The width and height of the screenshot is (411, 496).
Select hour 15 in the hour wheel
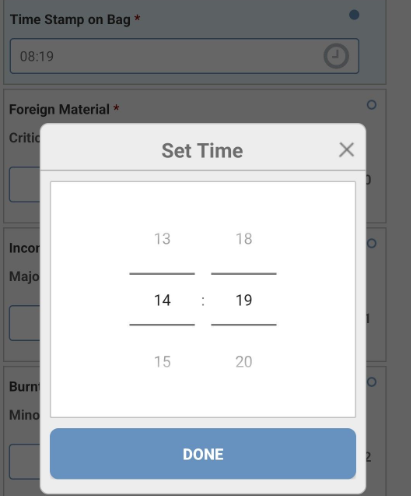[162, 362]
